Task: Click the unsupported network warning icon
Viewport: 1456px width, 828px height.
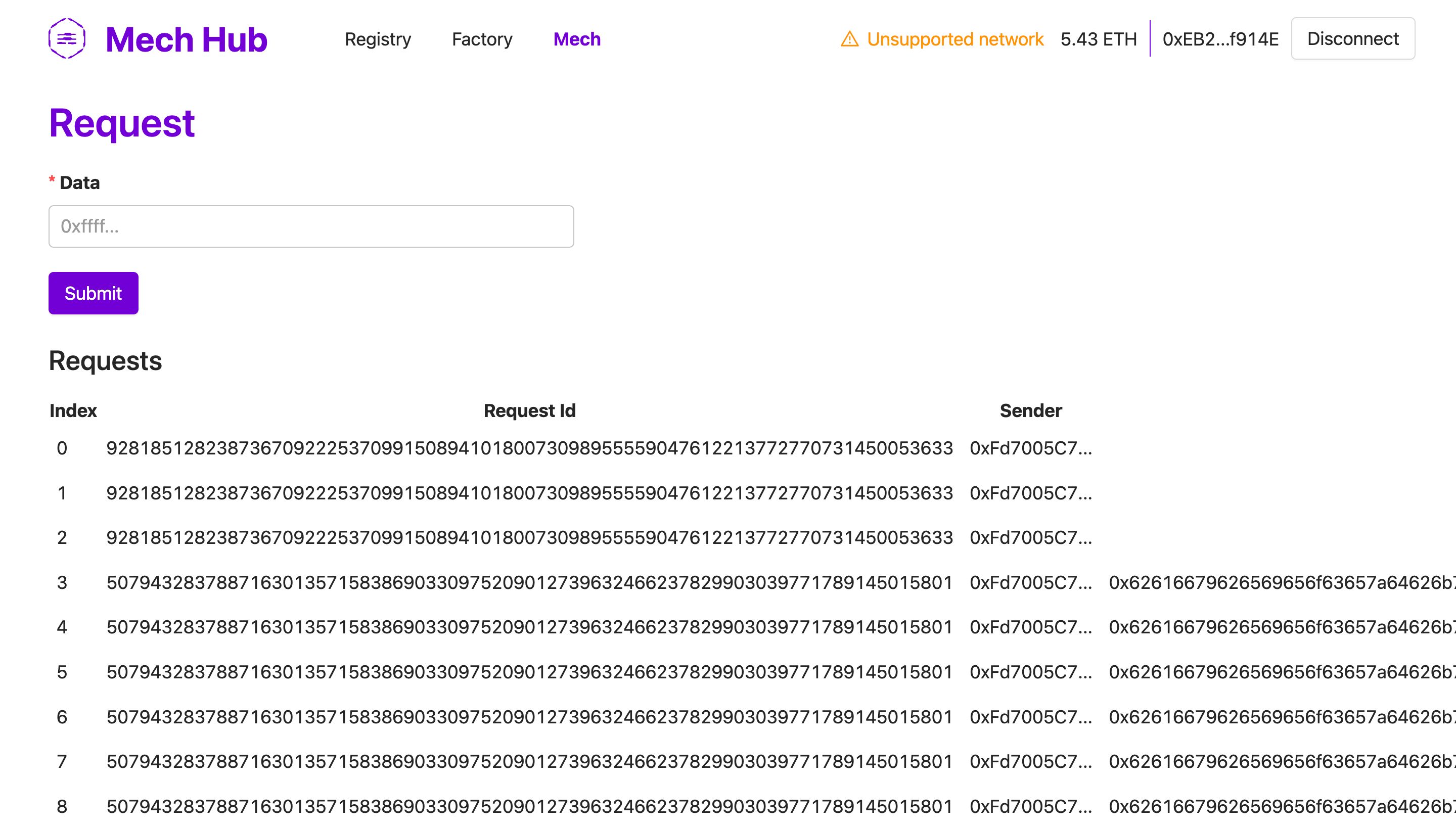Action: point(849,39)
